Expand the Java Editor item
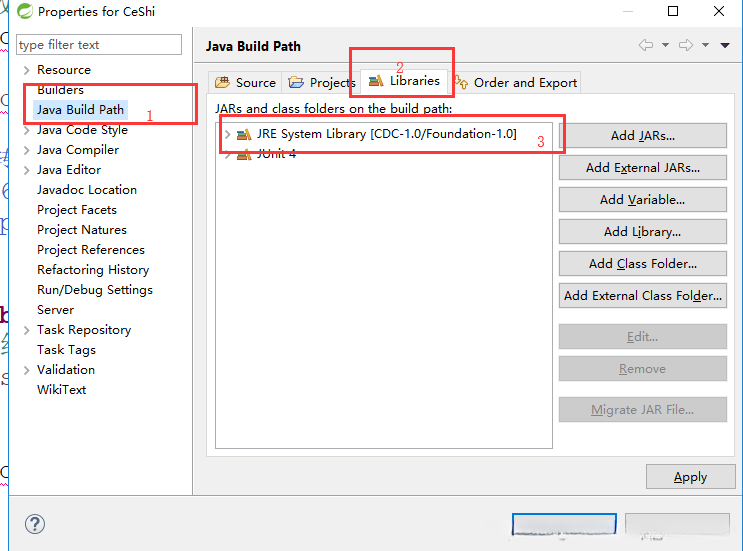 (x=27, y=170)
